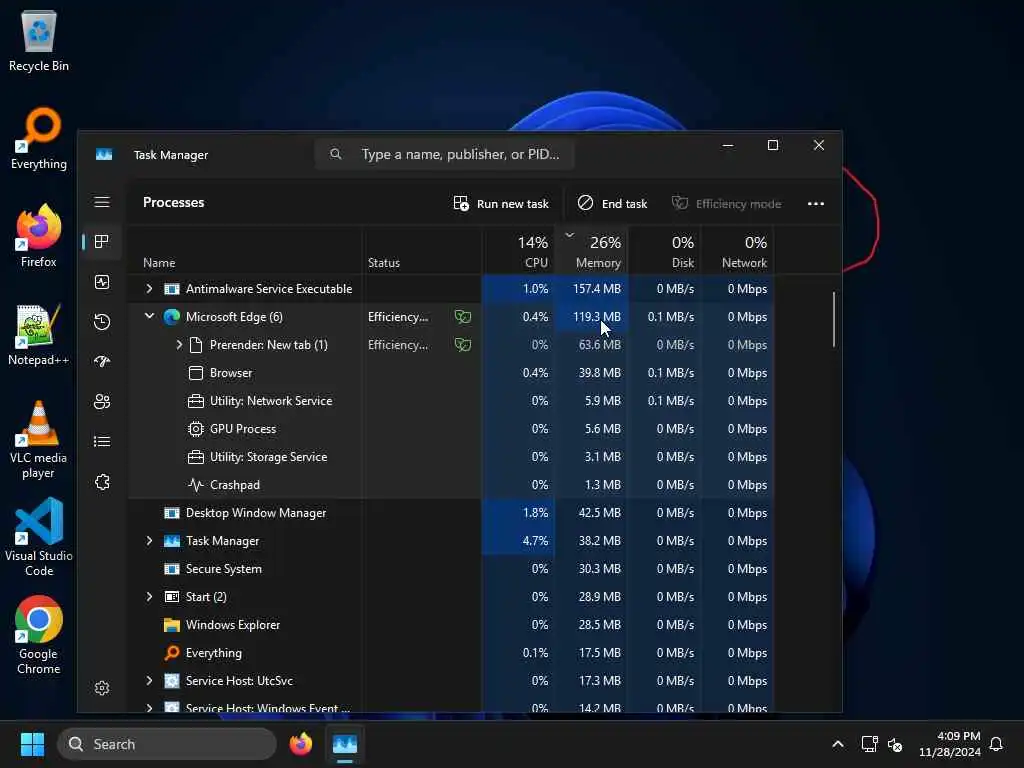This screenshot has height=768, width=1024.
Task: Click the 4.7% CPU cell for Task Manager
Action: (x=519, y=541)
